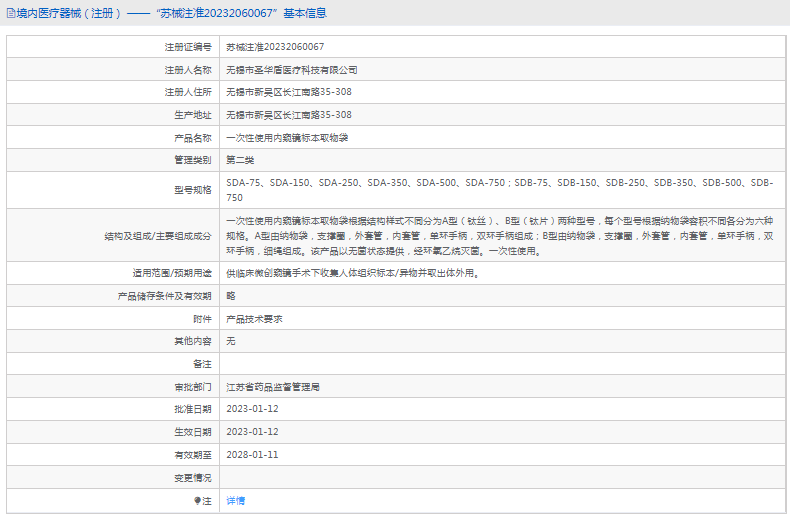
Task: Click the 有效期至 label
Action: (x=193, y=455)
